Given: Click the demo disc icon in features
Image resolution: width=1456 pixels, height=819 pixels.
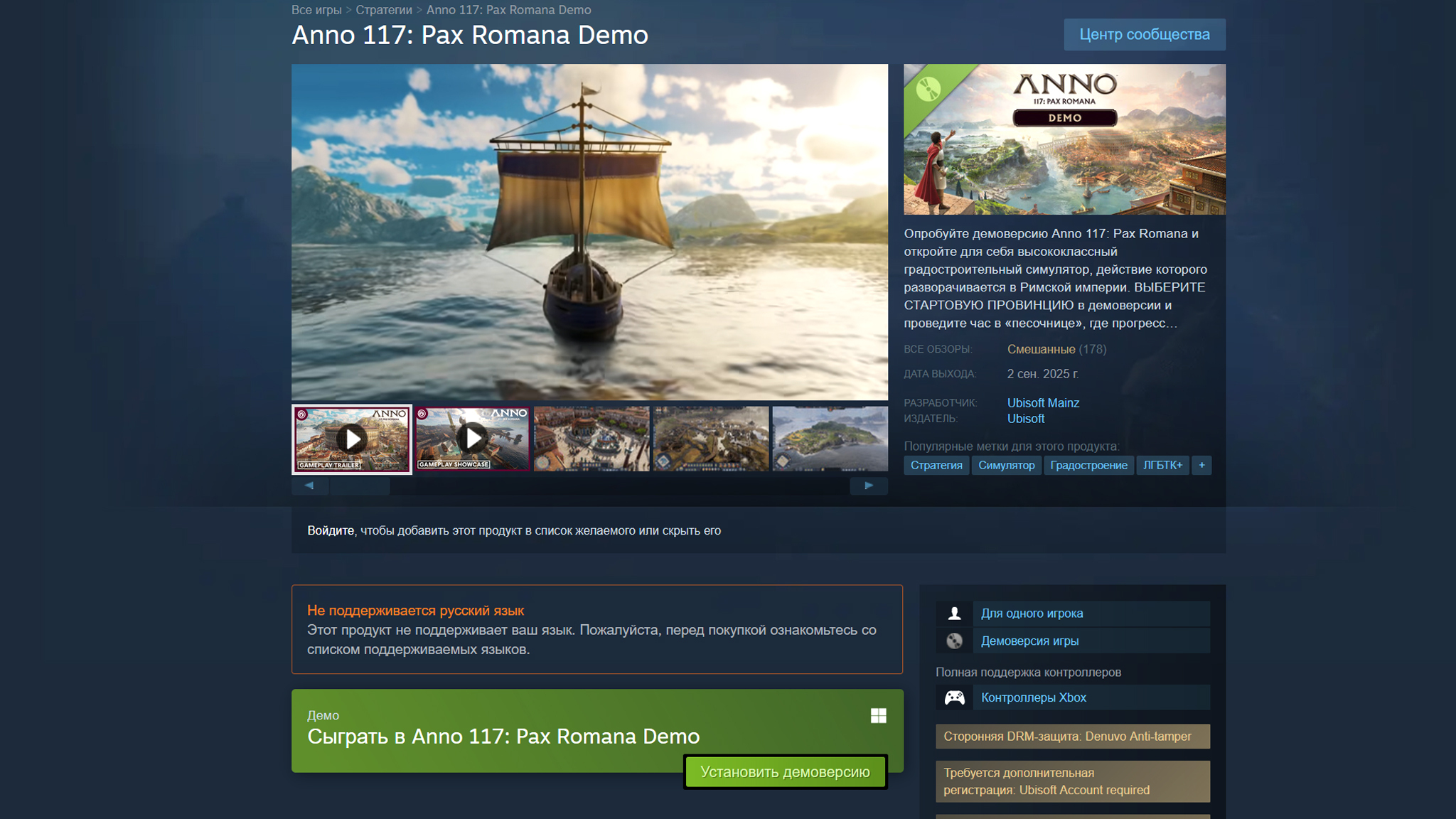Looking at the screenshot, I should pyautogui.click(x=954, y=641).
